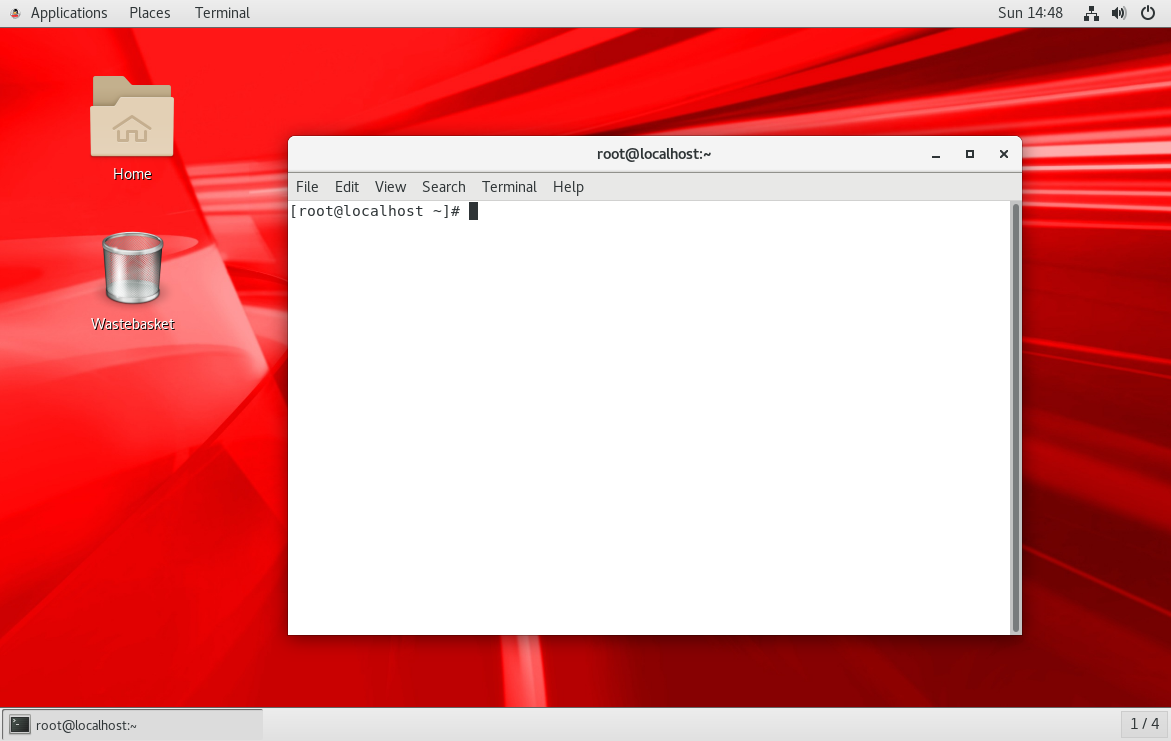The image size is (1171, 741).
Task: Click the terminal window scrollbar
Action: pyautogui.click(x=1015, y=400)
